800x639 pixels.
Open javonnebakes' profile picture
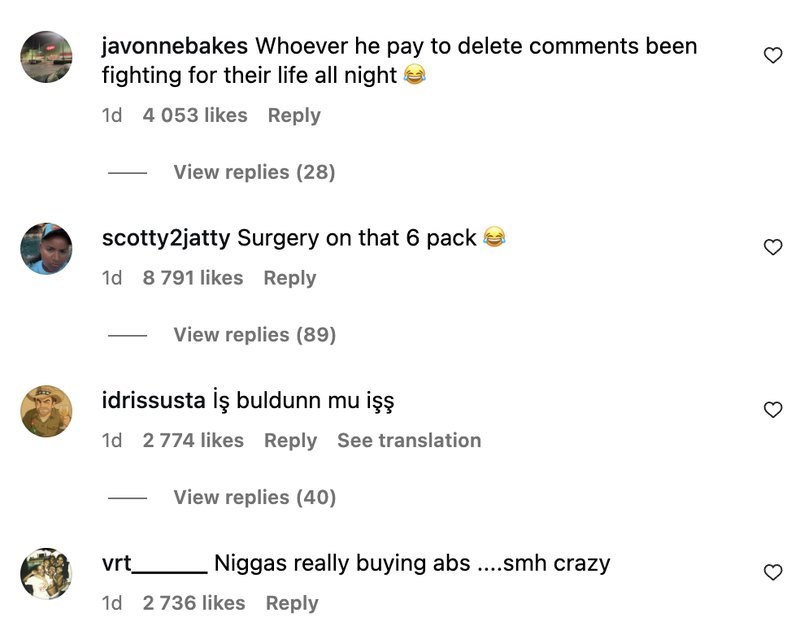[x=46, y=57]
